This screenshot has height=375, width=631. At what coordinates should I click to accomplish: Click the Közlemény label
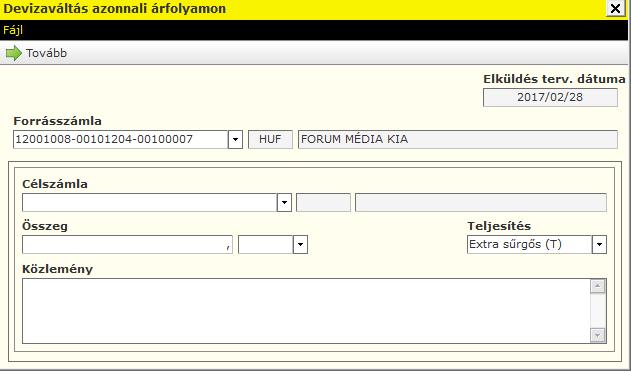[x=57, y=269]
